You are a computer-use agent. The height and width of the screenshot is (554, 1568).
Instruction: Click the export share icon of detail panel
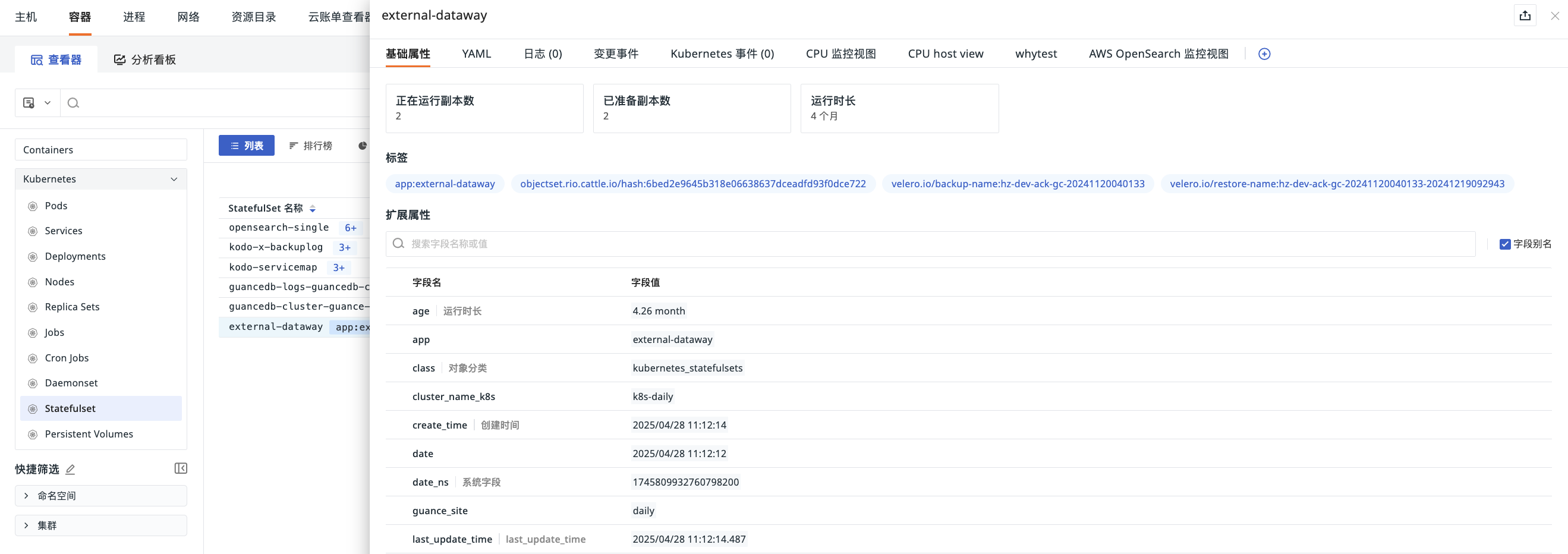[1525, 16]
